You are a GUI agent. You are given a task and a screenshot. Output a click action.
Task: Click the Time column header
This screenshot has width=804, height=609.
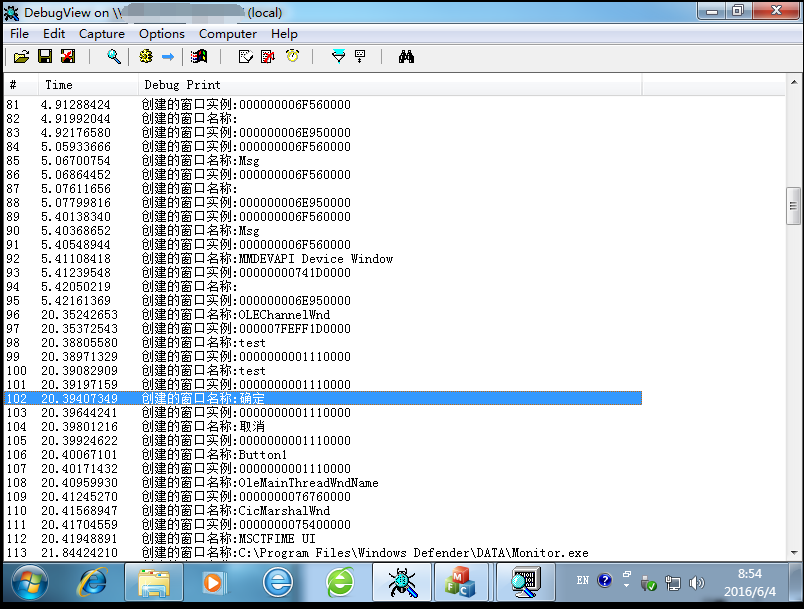click(x=88, y=85)
